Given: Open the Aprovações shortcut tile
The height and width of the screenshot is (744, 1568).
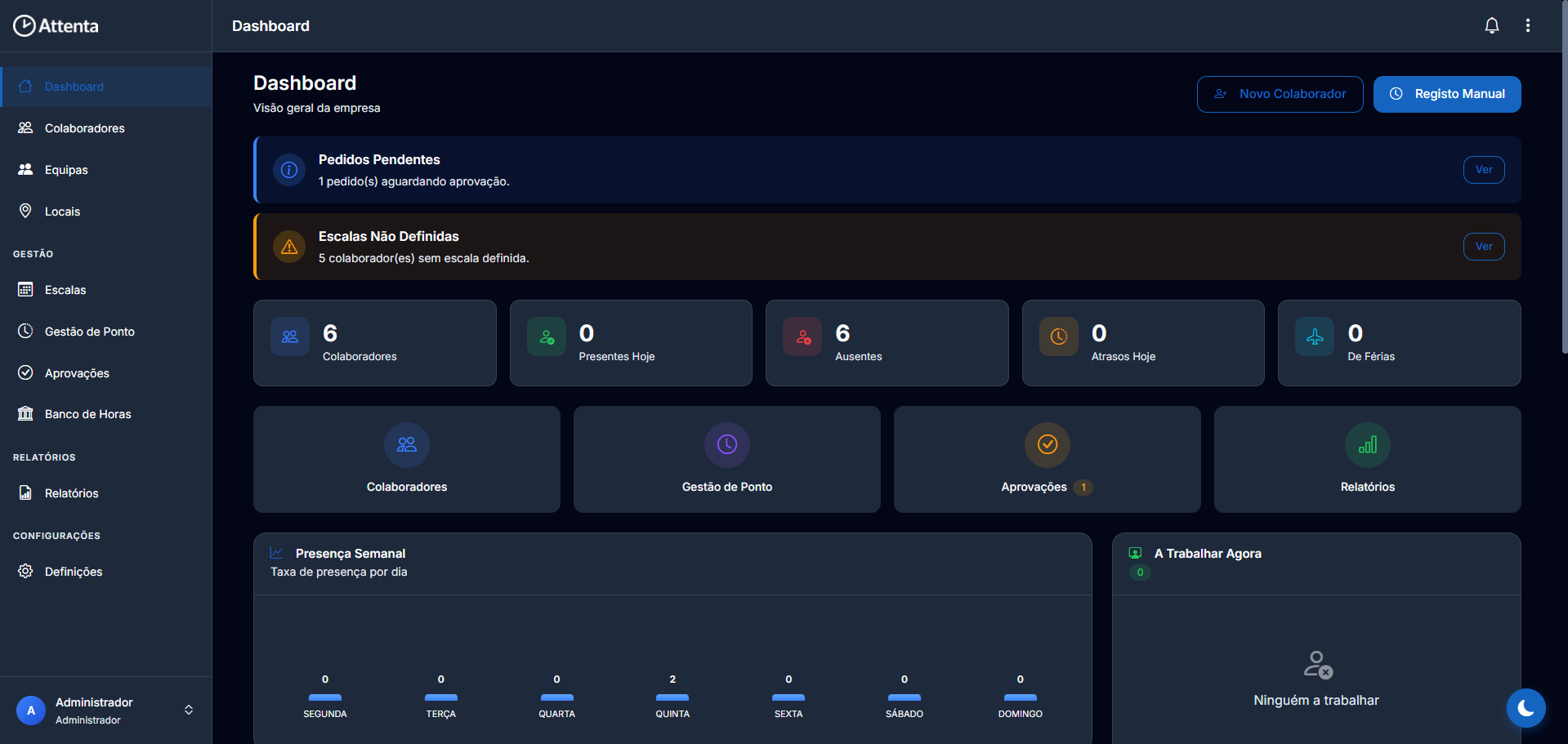Looking at the screenshot, I should (1048, 459).
